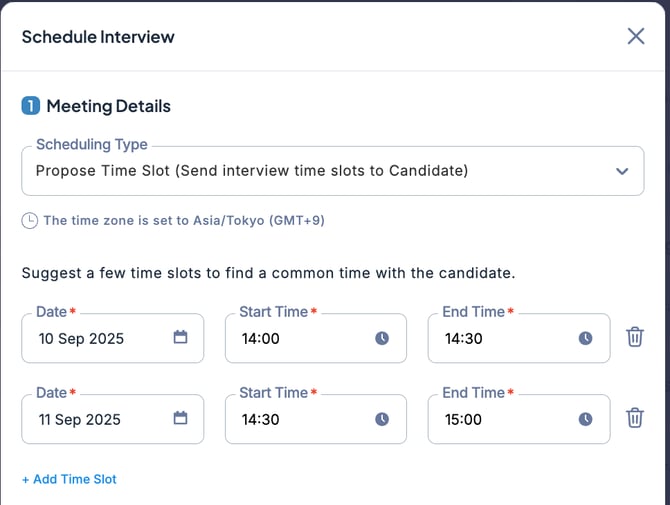Delete the 11 Sep time slot with trash icon
Image resolution: width=670 pixels, height=505 pixels.
click(x=634, y=418)
